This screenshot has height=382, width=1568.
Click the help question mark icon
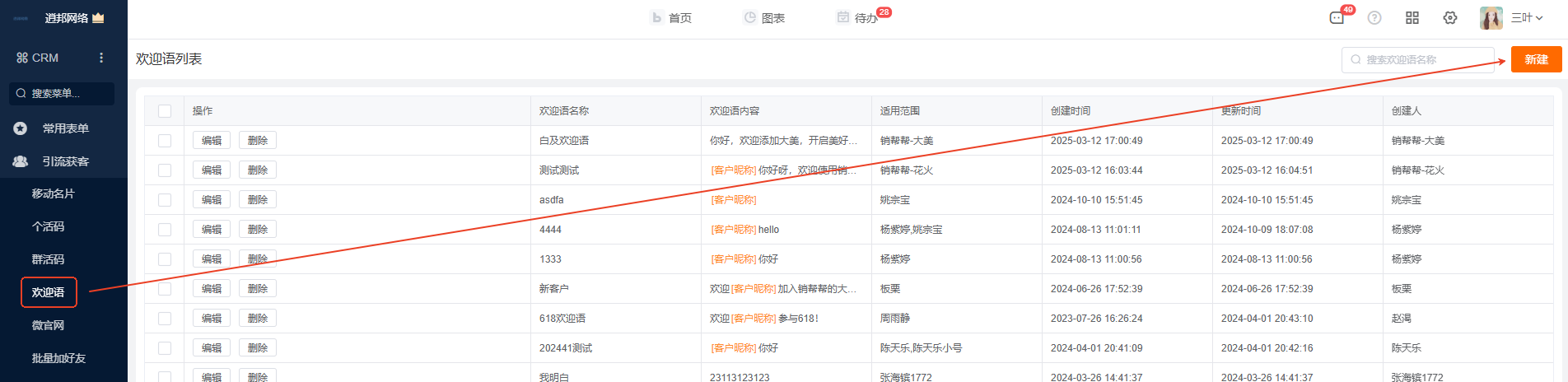1374,18
